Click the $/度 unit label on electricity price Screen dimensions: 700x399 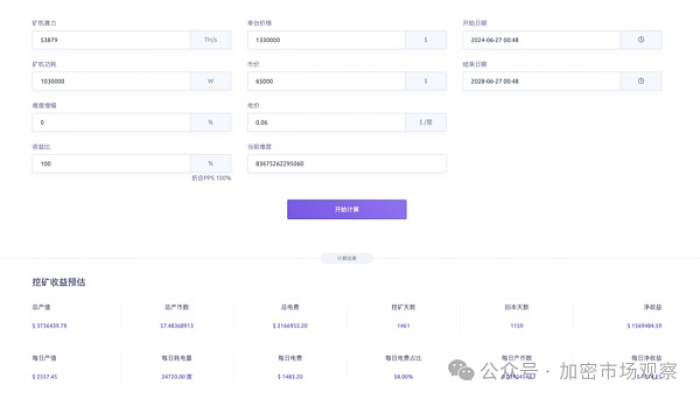(x=426, y=122)
